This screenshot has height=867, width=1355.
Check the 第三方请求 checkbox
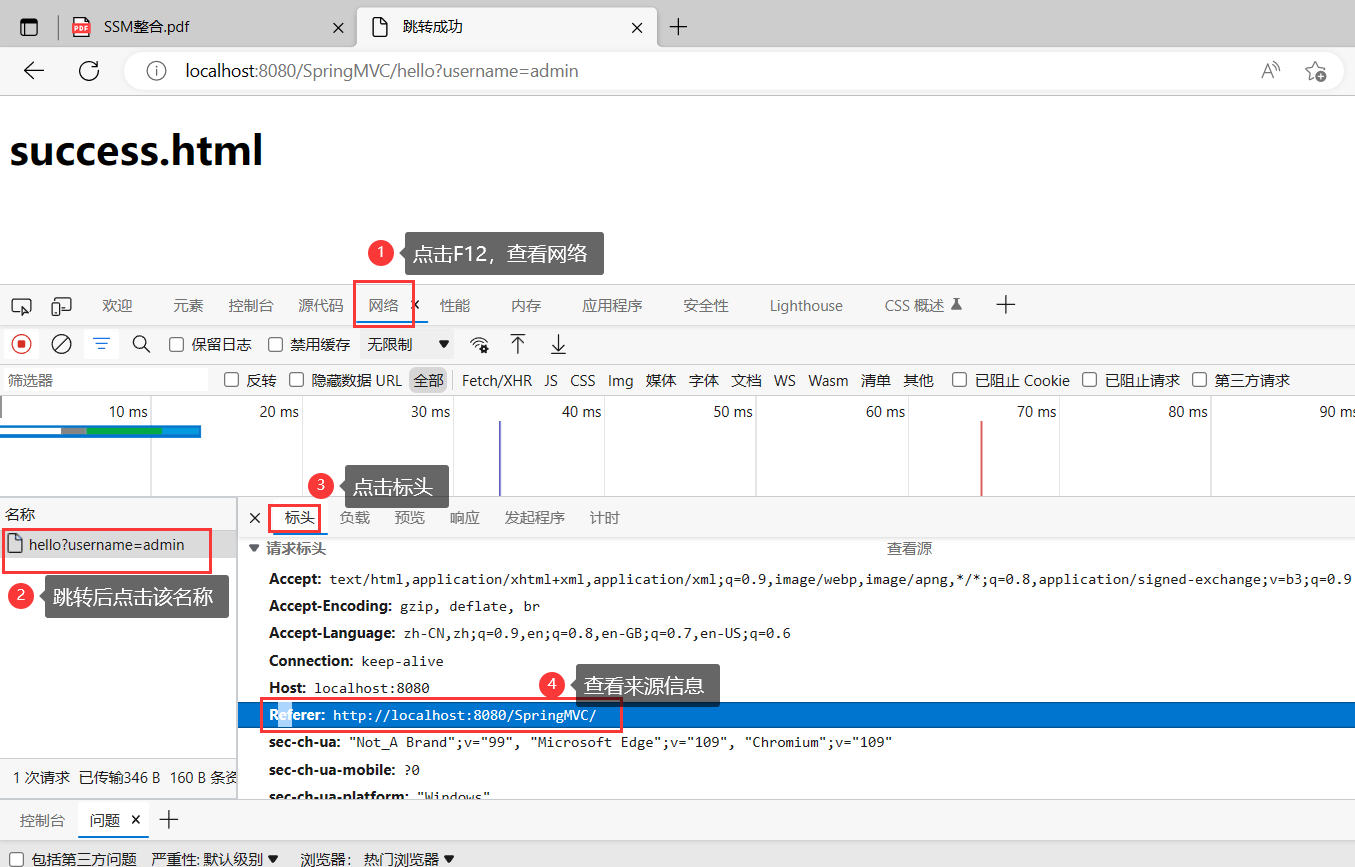[1199, 380]
